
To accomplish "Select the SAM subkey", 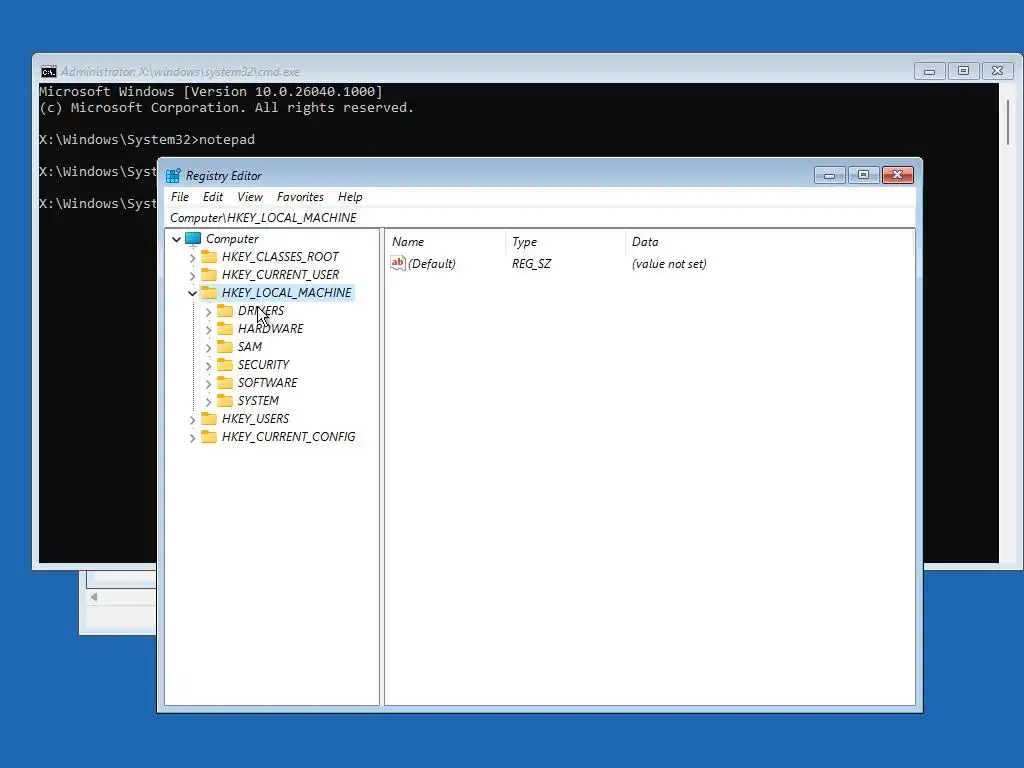I will tap(249, 347).
